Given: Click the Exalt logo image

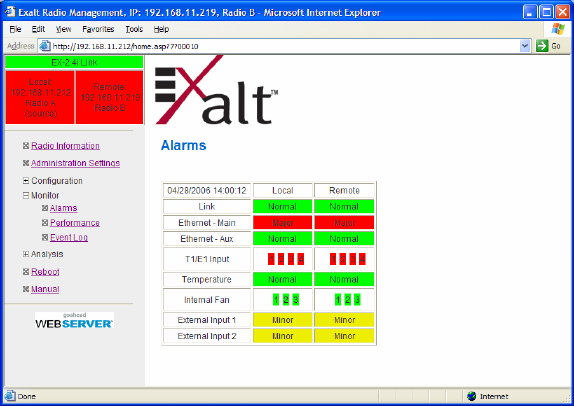Looking at the screenshot, I should click(x=216, y=90).
